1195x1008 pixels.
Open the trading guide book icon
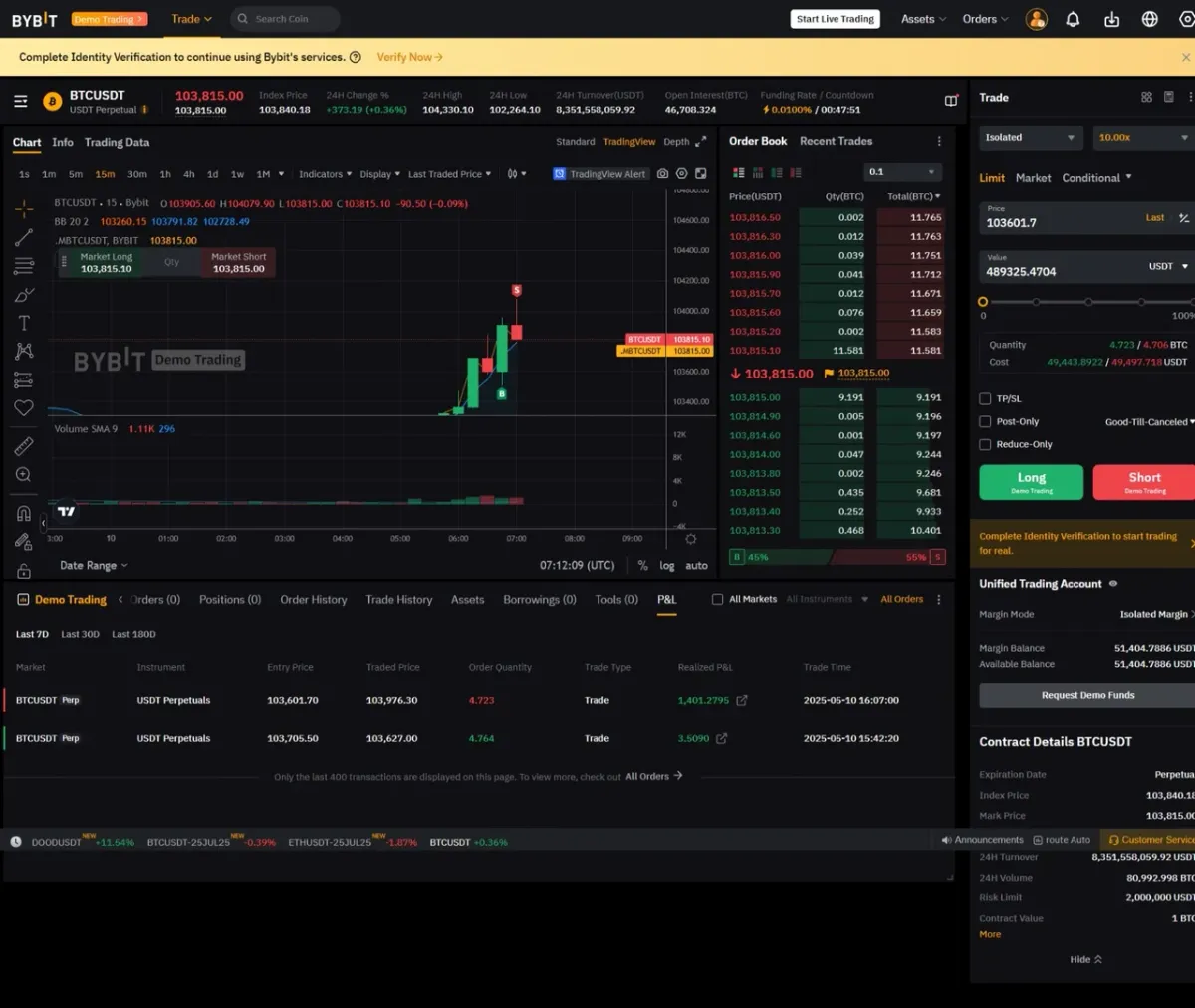coord(951,101)
